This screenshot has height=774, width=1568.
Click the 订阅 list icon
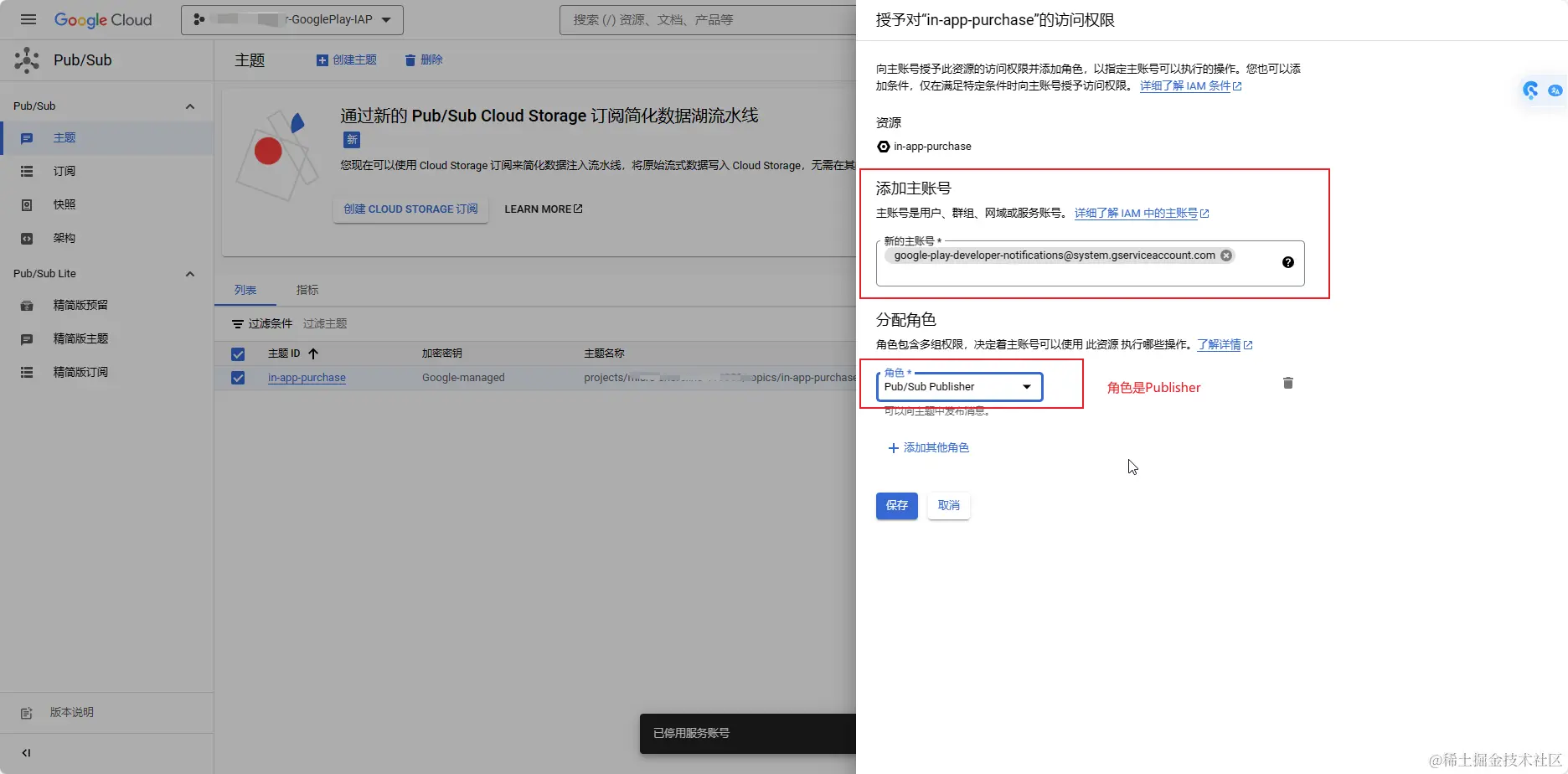click(x=27, y=171)
